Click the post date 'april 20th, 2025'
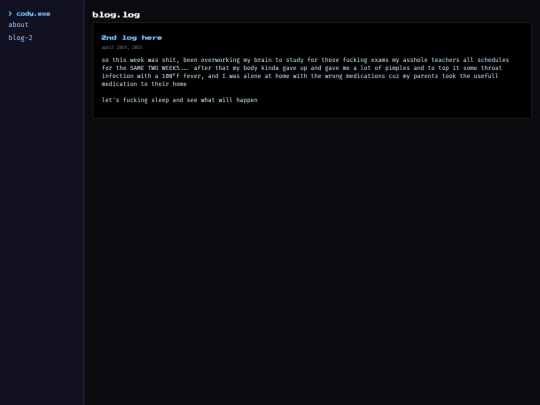The image size is (540, 405). click(122, 47)
